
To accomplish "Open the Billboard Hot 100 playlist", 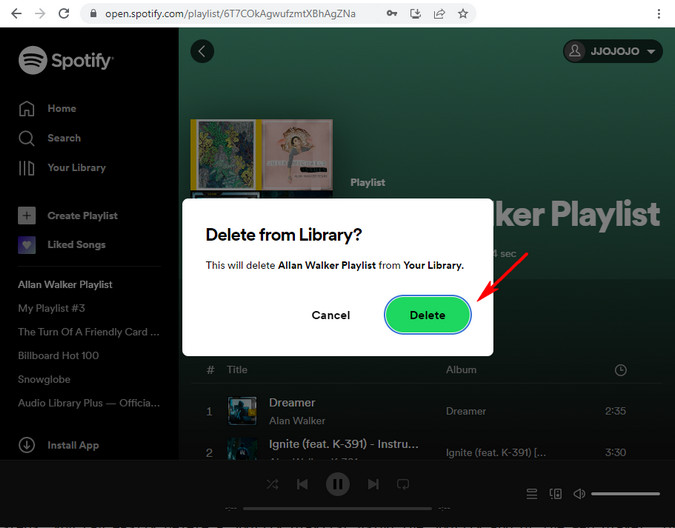I will point(58,355).
